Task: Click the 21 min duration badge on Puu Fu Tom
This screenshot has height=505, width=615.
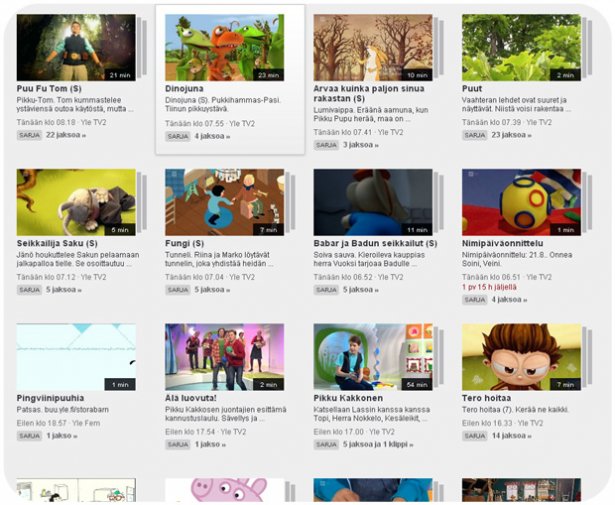Action: [x=120, y=75]
